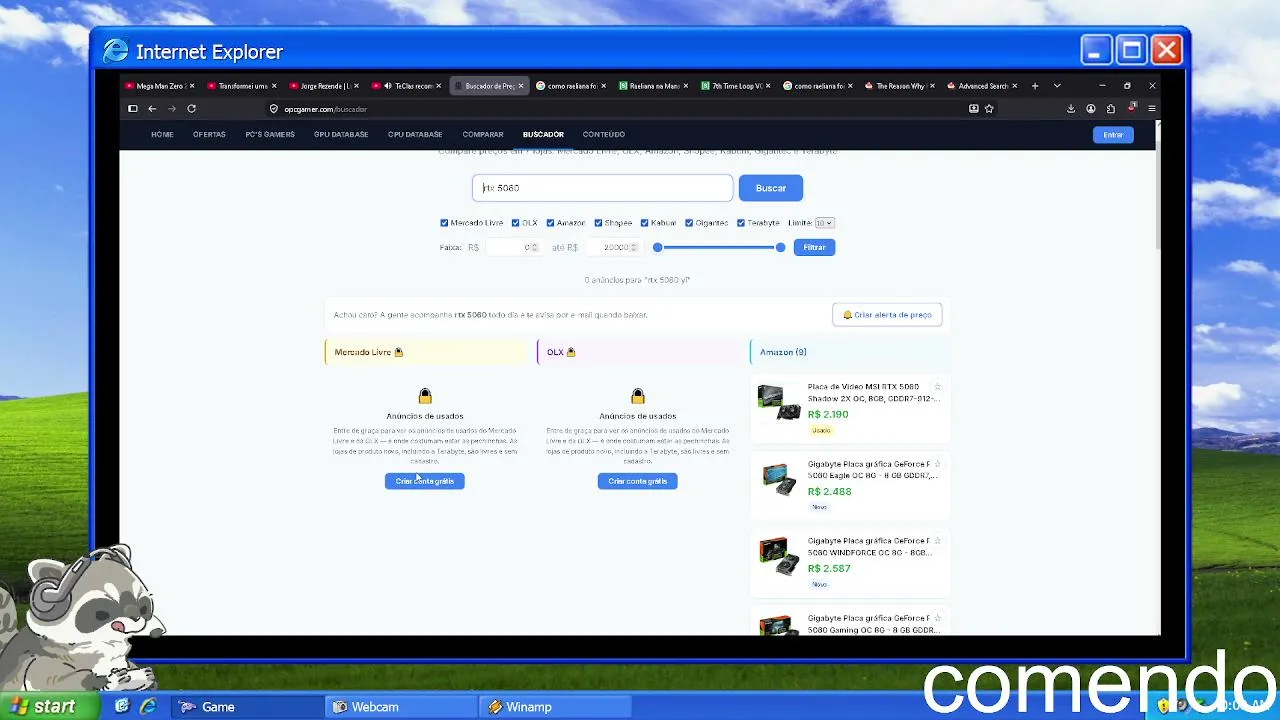Open browser downloads icon
This screenshot has height=720, width=1280.
coord(1071,109)
